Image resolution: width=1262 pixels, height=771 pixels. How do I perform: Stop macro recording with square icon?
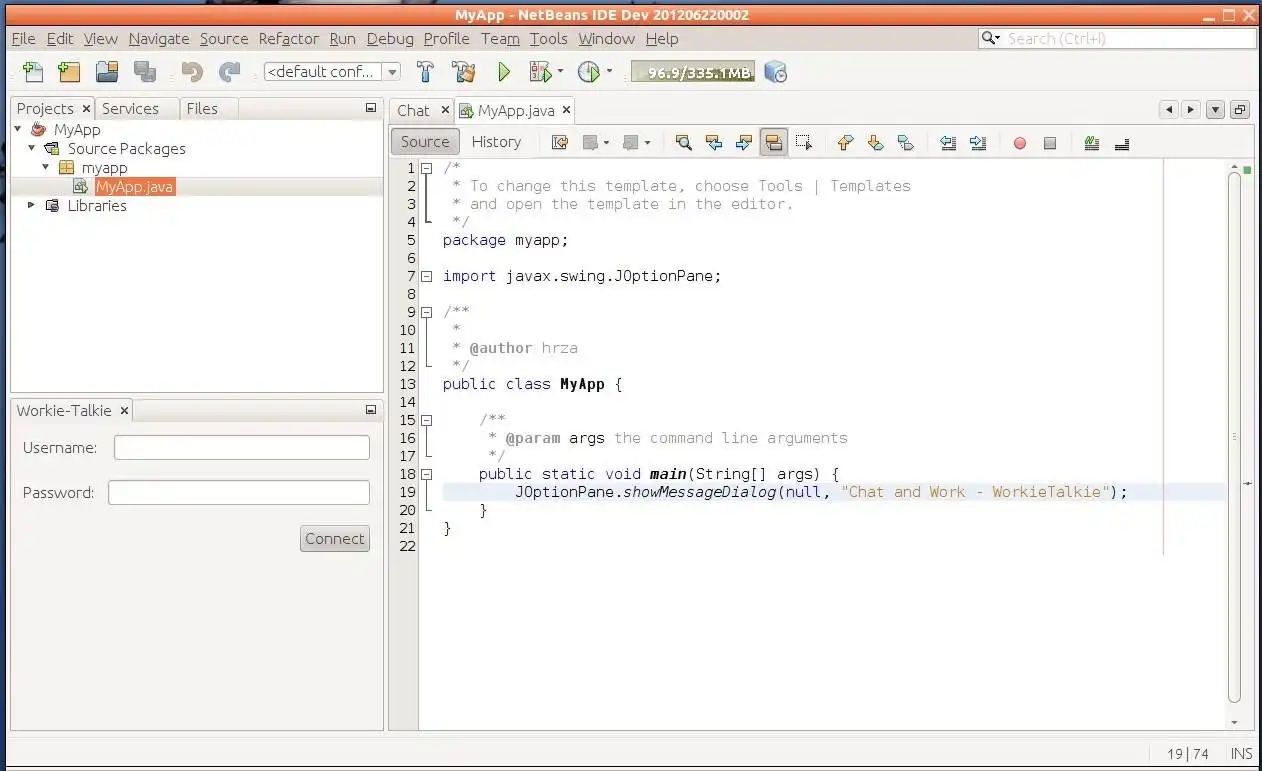pyautogui.click(x=1050, y=143)
